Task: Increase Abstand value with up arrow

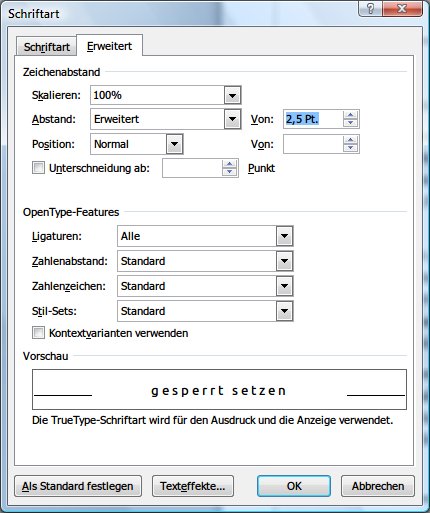Action: (x=350, y=115)
